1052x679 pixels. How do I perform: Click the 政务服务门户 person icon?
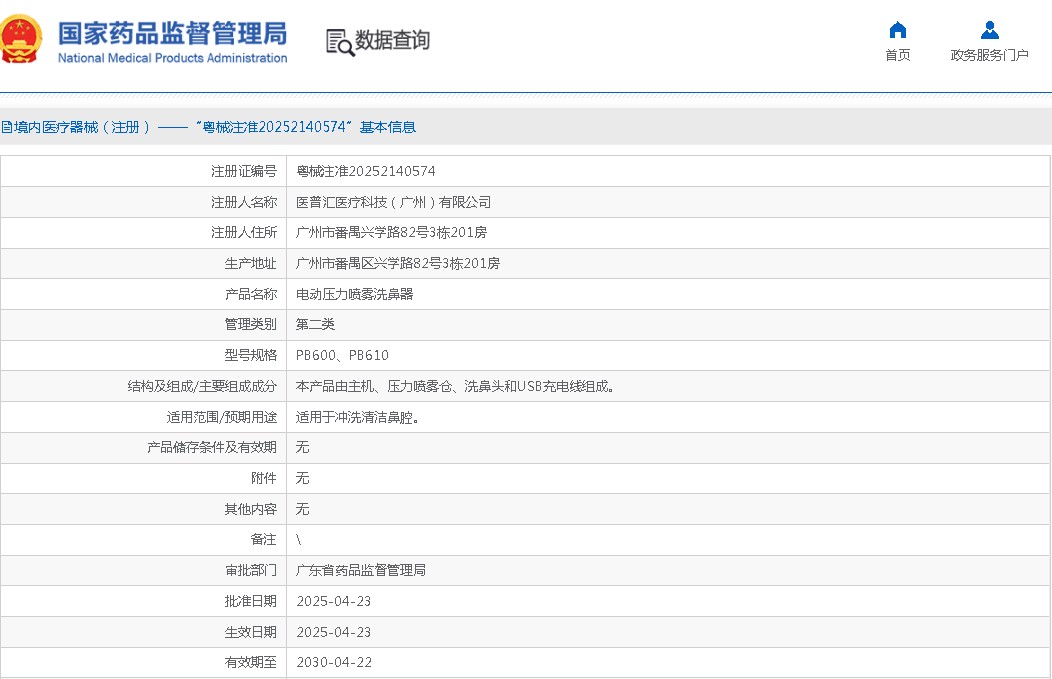pos(989,30)
